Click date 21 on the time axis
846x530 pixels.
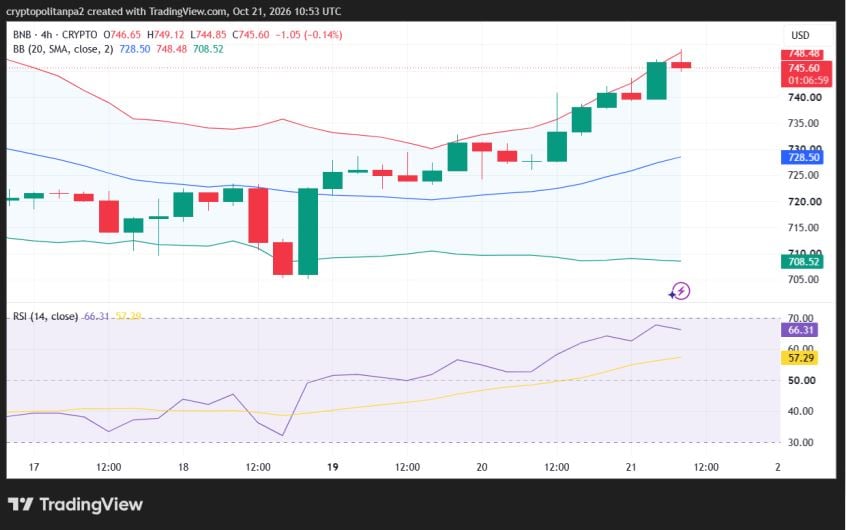point(631,467)
